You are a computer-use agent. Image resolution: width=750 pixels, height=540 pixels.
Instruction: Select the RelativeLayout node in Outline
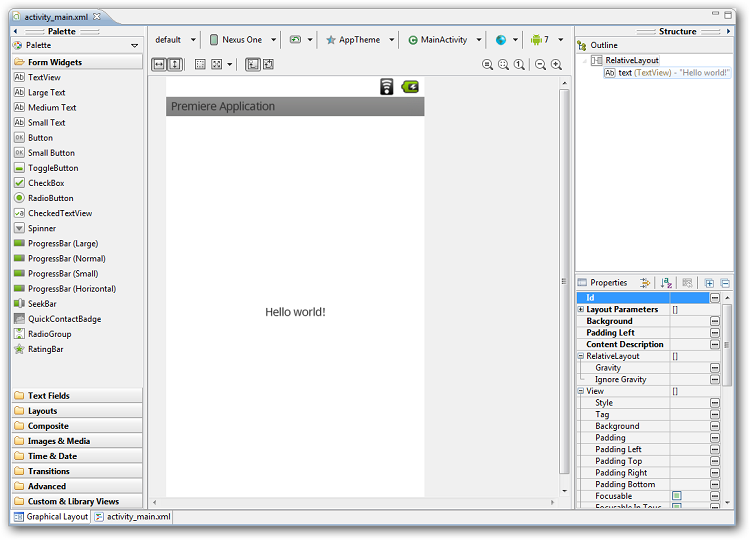[x=631, y=60]
